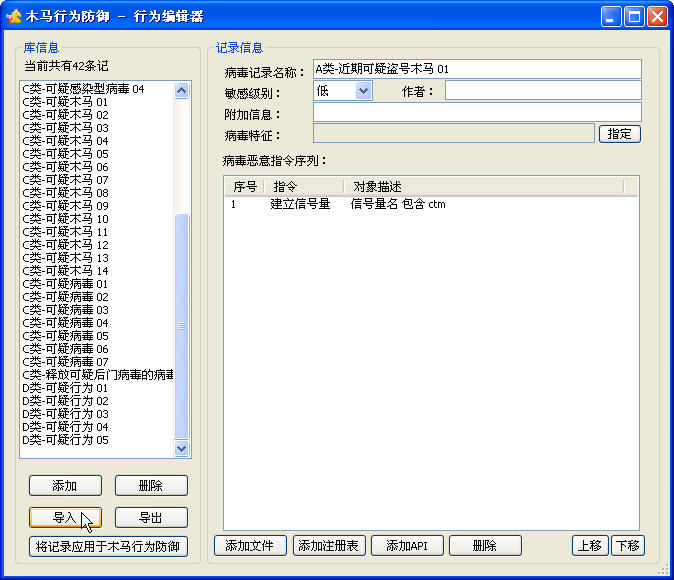Focus the 附加信息 input field
The width and height of the screenshot is (674, 580).
(x=477, y=112)
